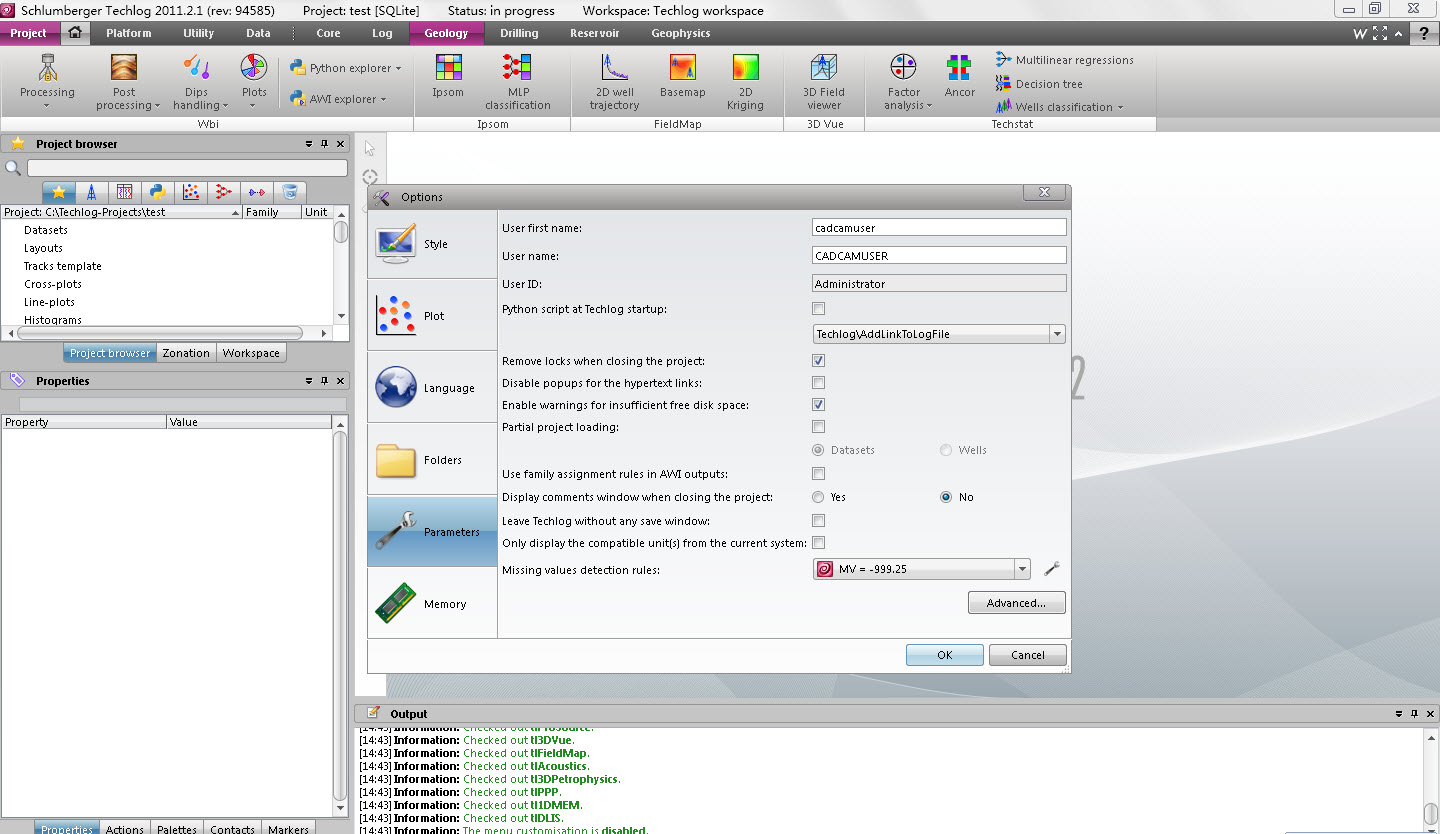
Task: Select the log layout filter icon in Project browser
Action: tap(124, 192)
